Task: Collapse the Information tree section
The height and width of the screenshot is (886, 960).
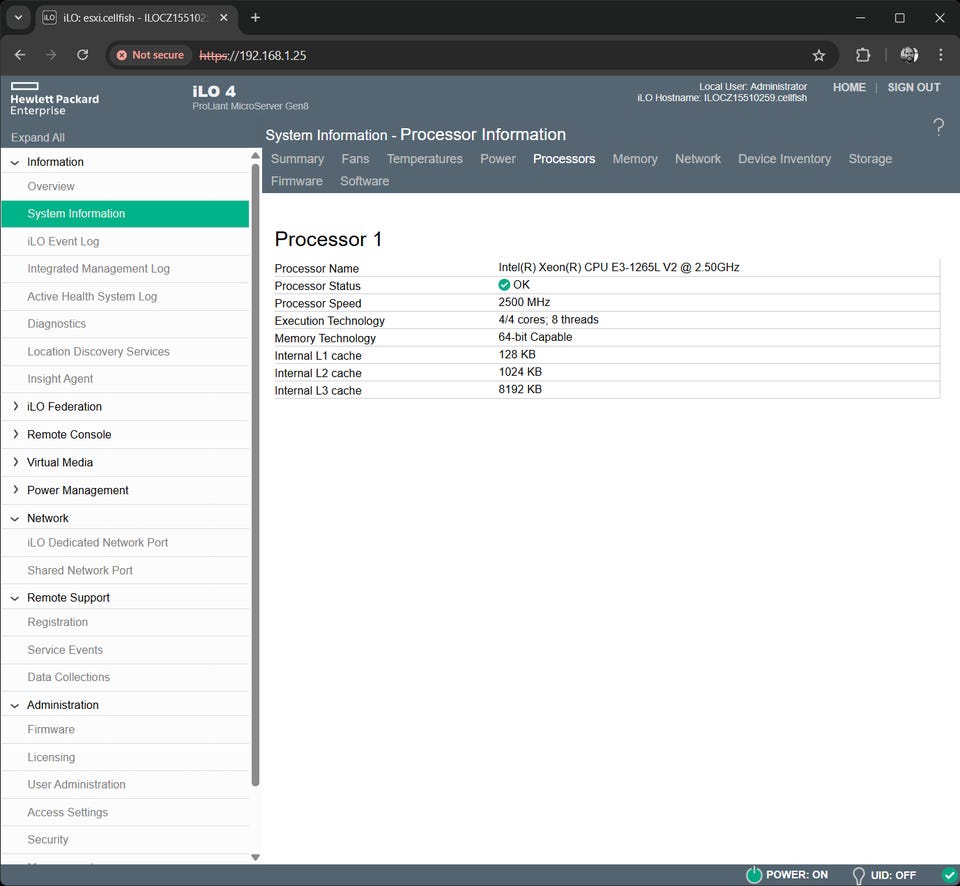Action: pos(15,162)
